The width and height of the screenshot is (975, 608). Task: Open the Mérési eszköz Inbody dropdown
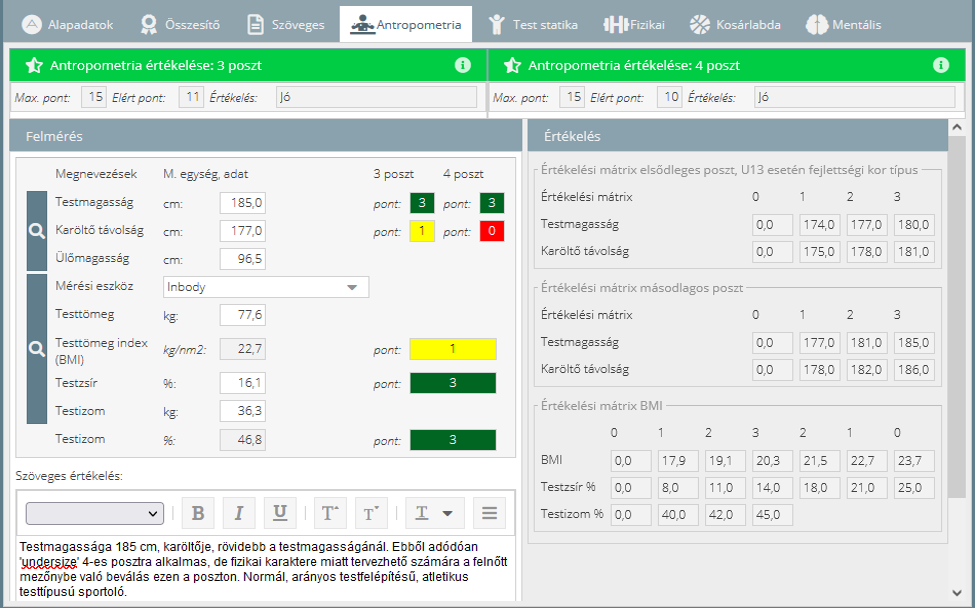[266, 288]
